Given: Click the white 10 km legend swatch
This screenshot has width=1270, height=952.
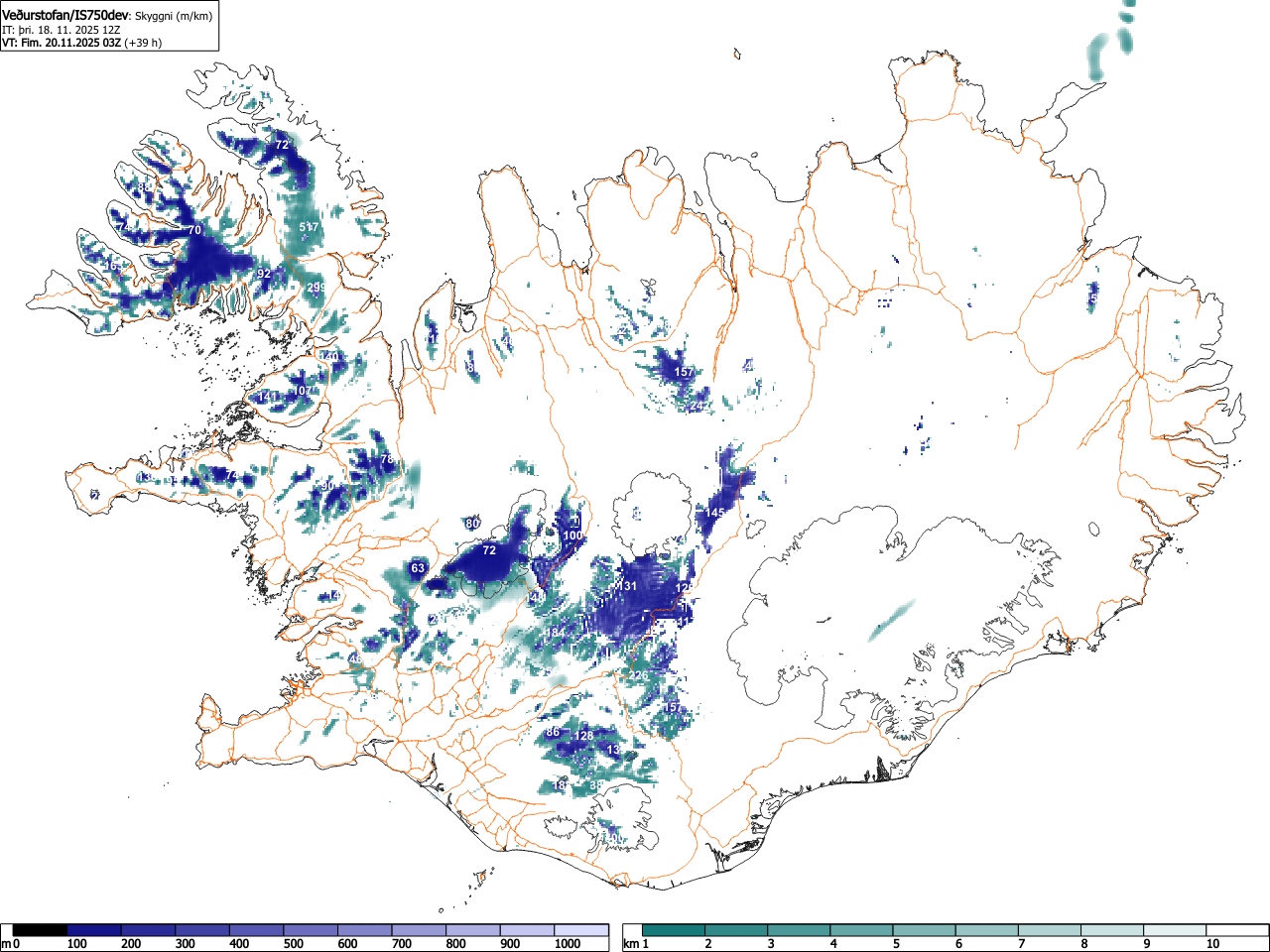Looking at the screenshot, I should coord(1237,930).
